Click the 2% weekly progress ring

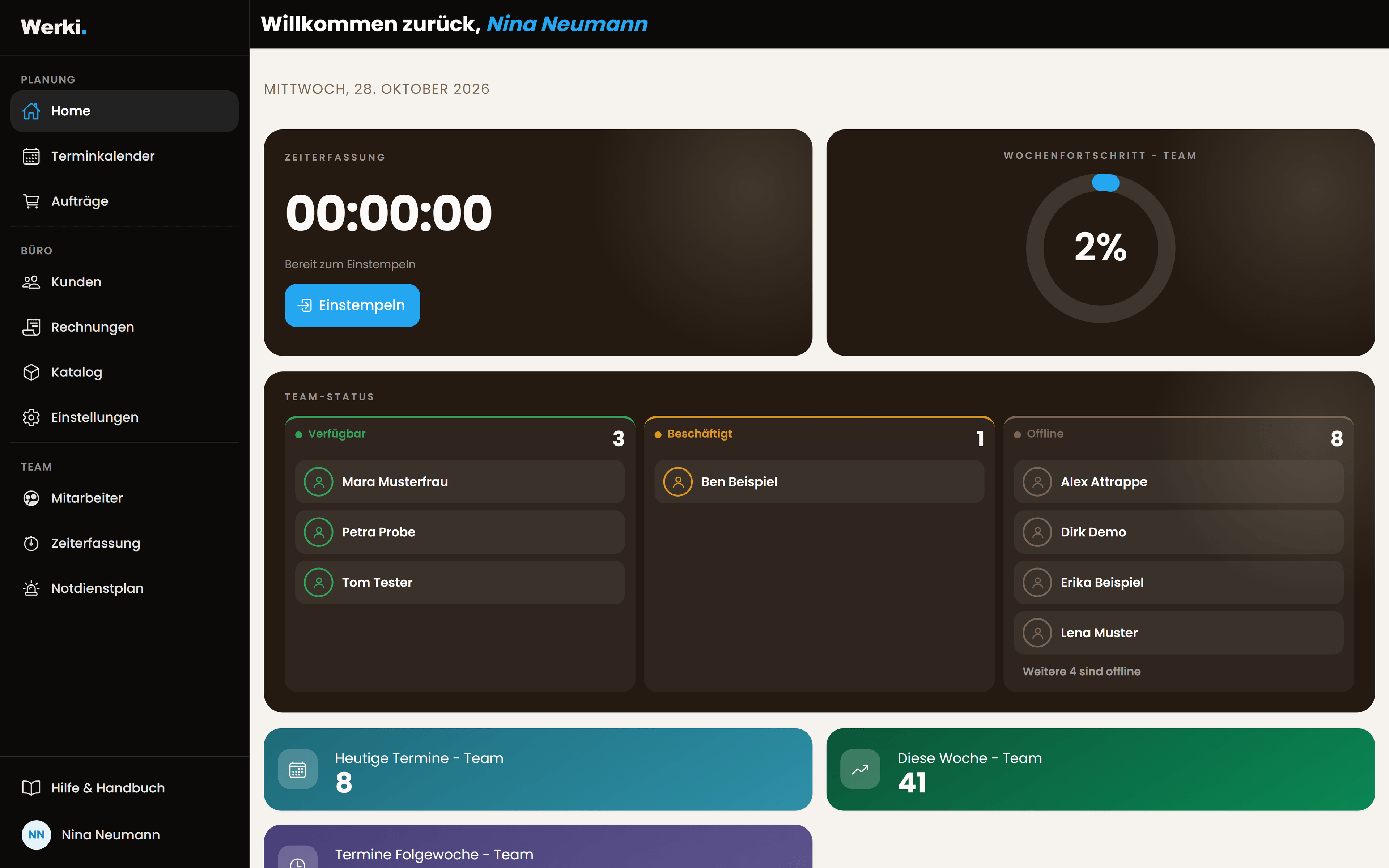tap(1100, 248)
